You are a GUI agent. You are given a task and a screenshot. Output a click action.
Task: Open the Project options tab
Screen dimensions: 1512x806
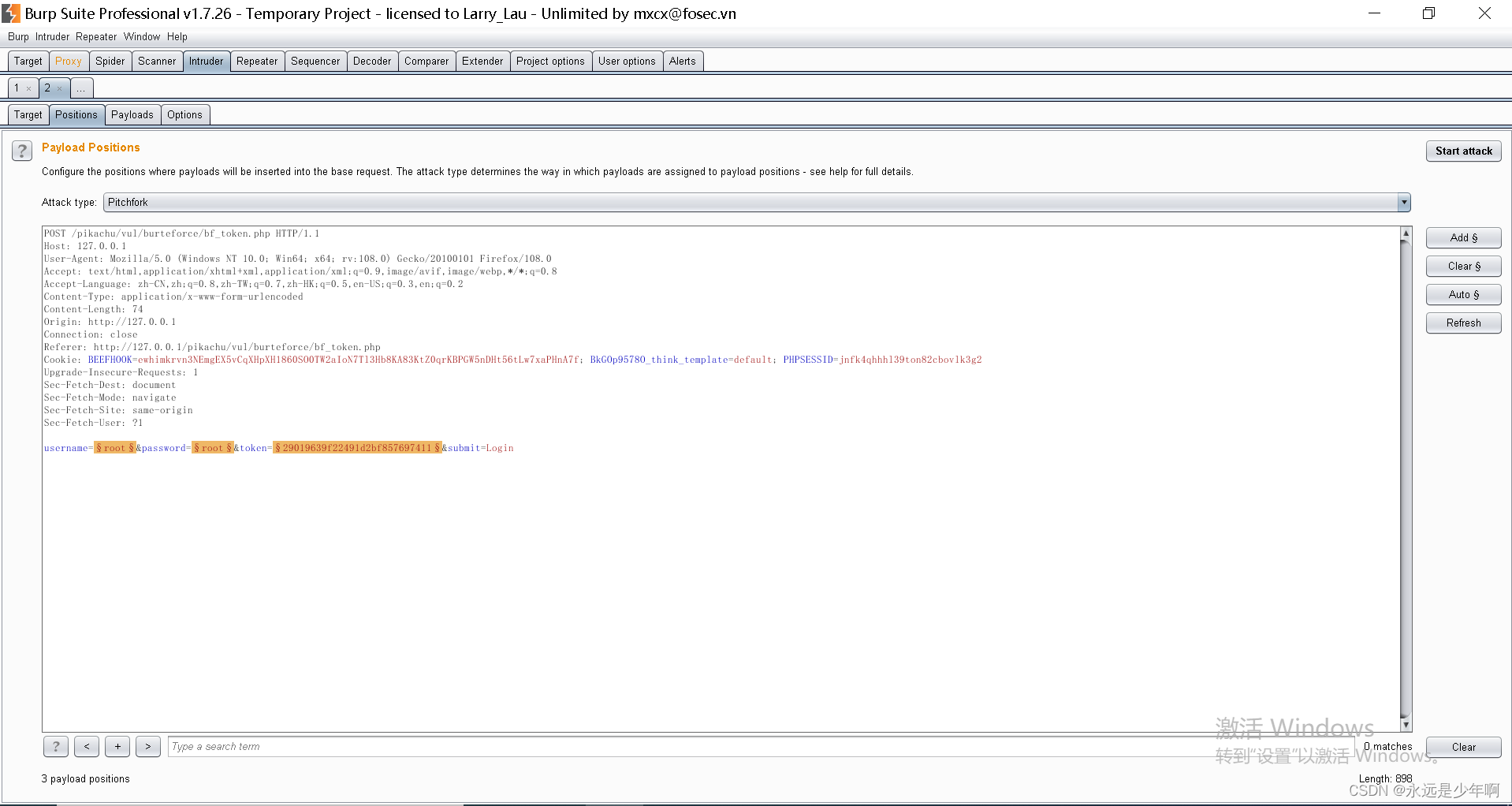point(550,61)
